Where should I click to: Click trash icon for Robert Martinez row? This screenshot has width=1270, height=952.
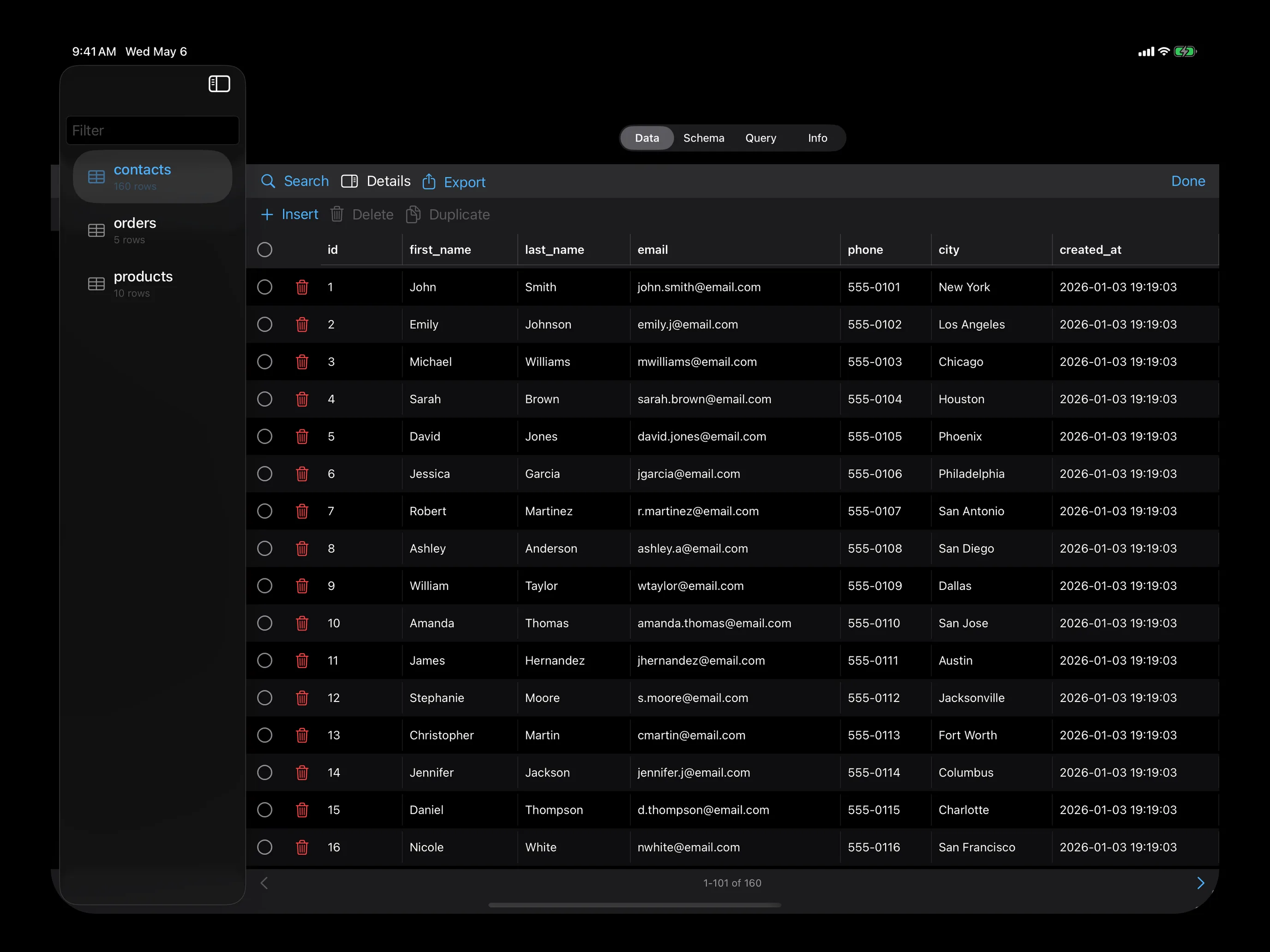(302, 511)
